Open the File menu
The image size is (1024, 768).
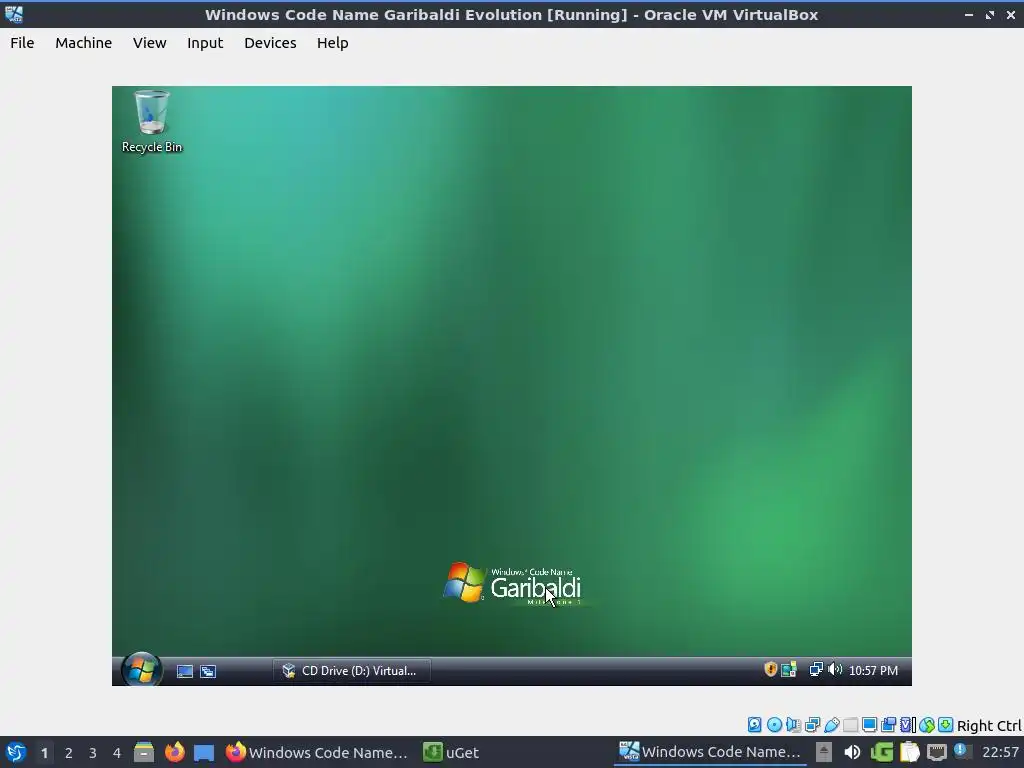22,42
